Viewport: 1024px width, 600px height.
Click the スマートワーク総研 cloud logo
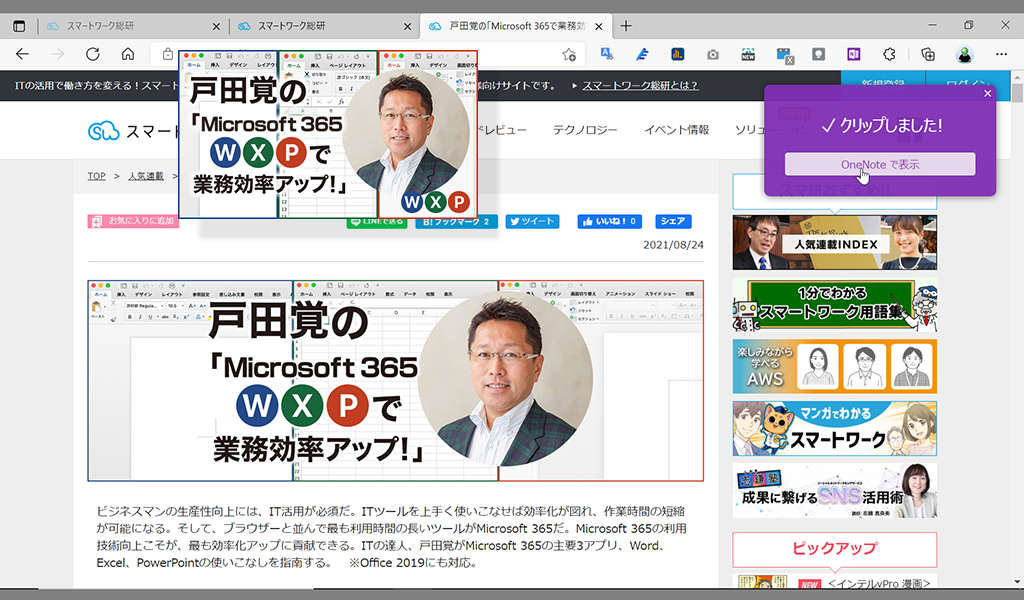(103, 131)
